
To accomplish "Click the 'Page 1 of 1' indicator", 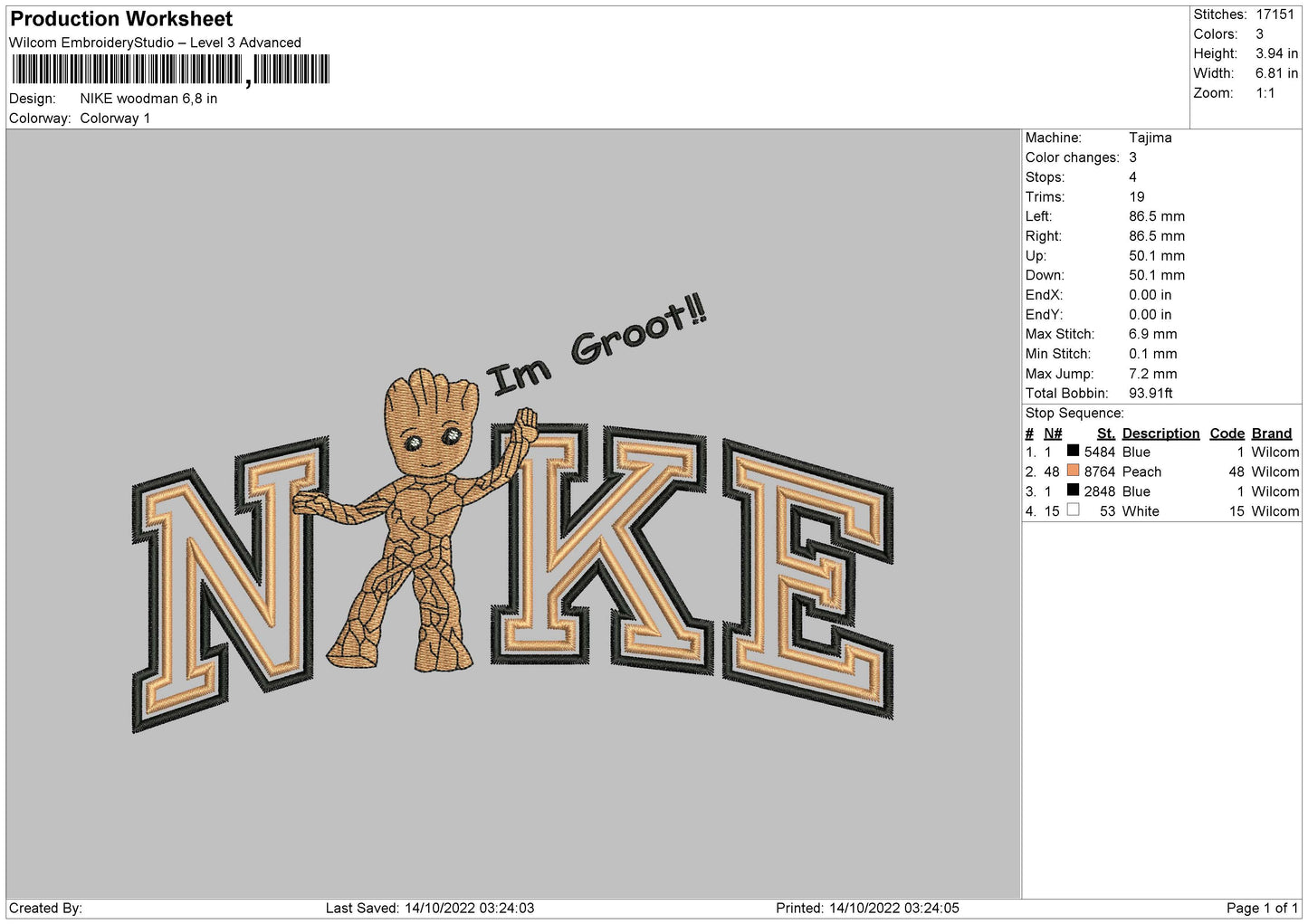I will click(x=1263, y=909).
